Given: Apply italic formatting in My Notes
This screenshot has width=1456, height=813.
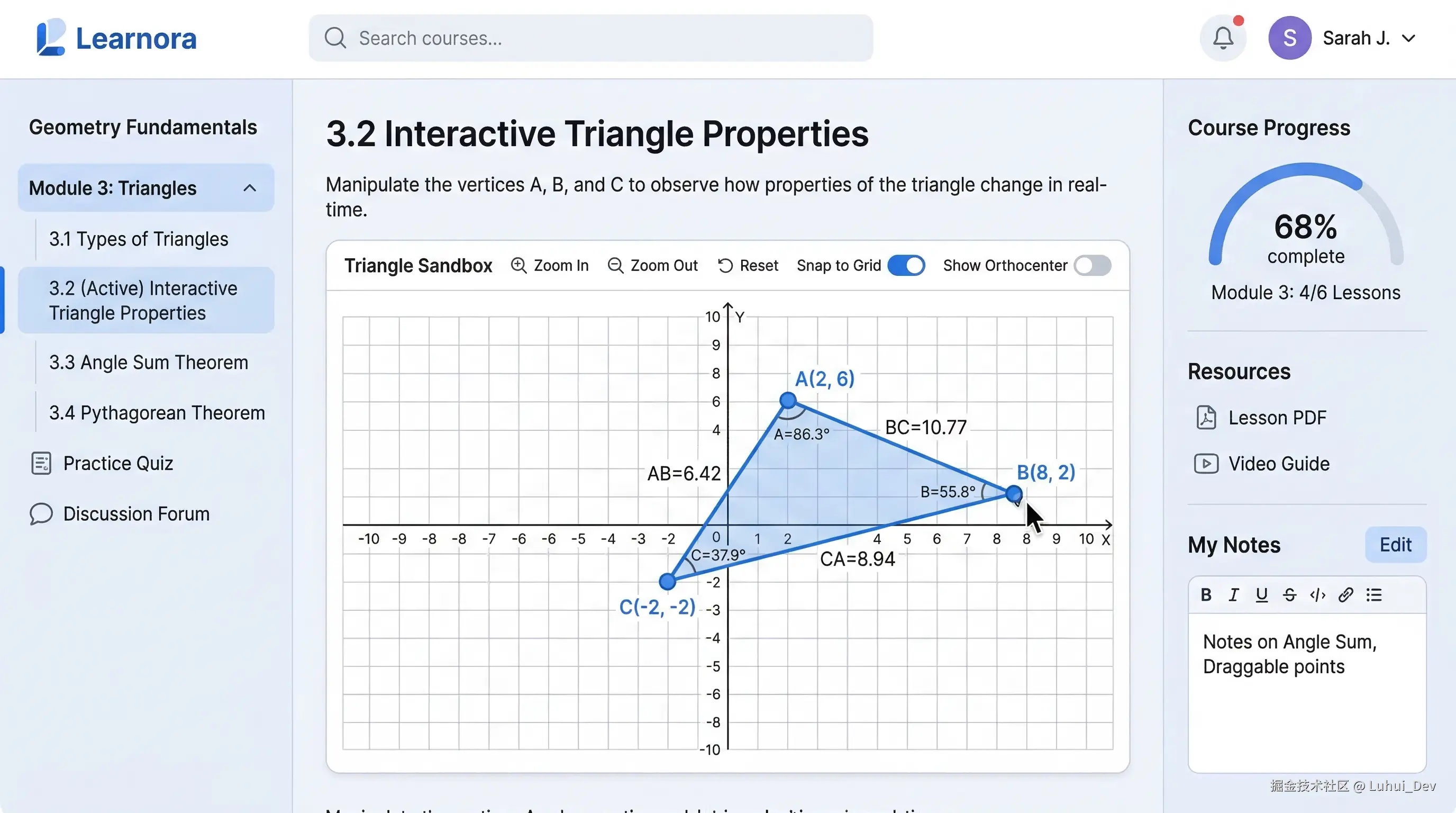Looking at the screenshot, I should click(x=1233, y=595).
